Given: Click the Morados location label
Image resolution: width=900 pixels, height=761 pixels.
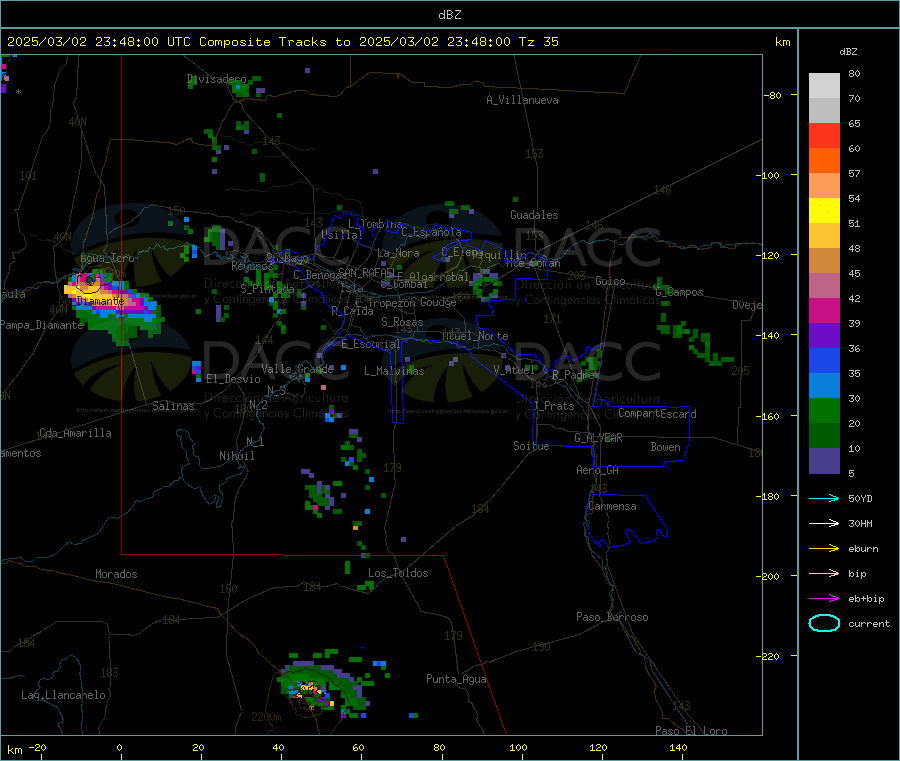Looking at the screenshot, I should point(116,574).
